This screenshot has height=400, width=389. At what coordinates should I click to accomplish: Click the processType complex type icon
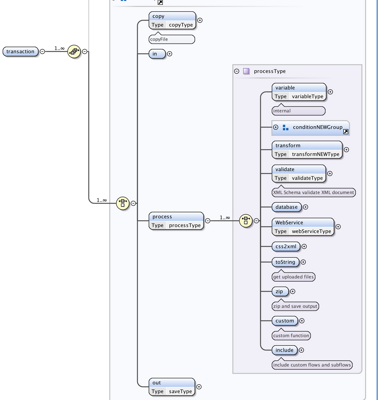point(246,71)
